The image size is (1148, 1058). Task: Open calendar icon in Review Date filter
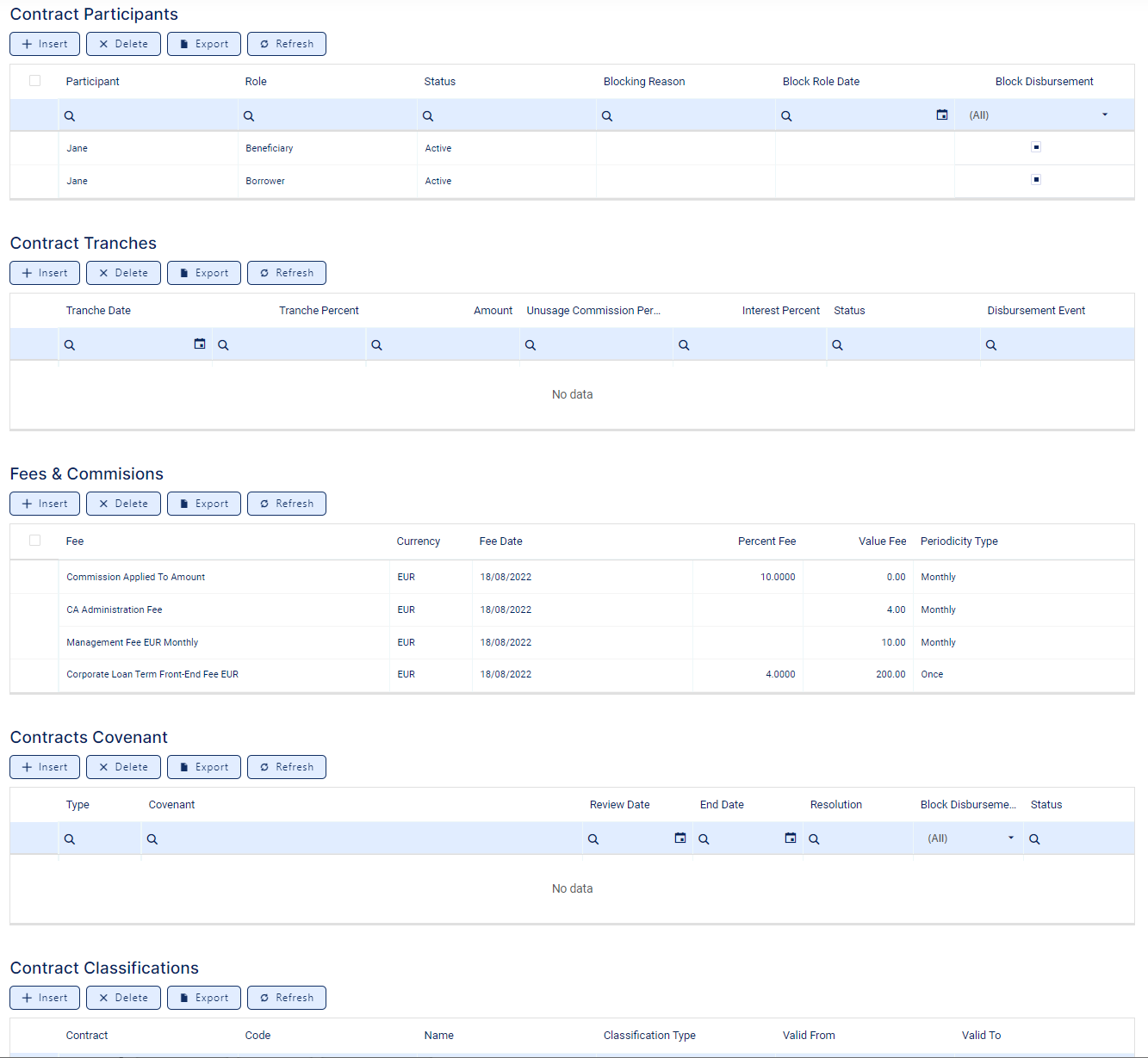coord(679,838)
